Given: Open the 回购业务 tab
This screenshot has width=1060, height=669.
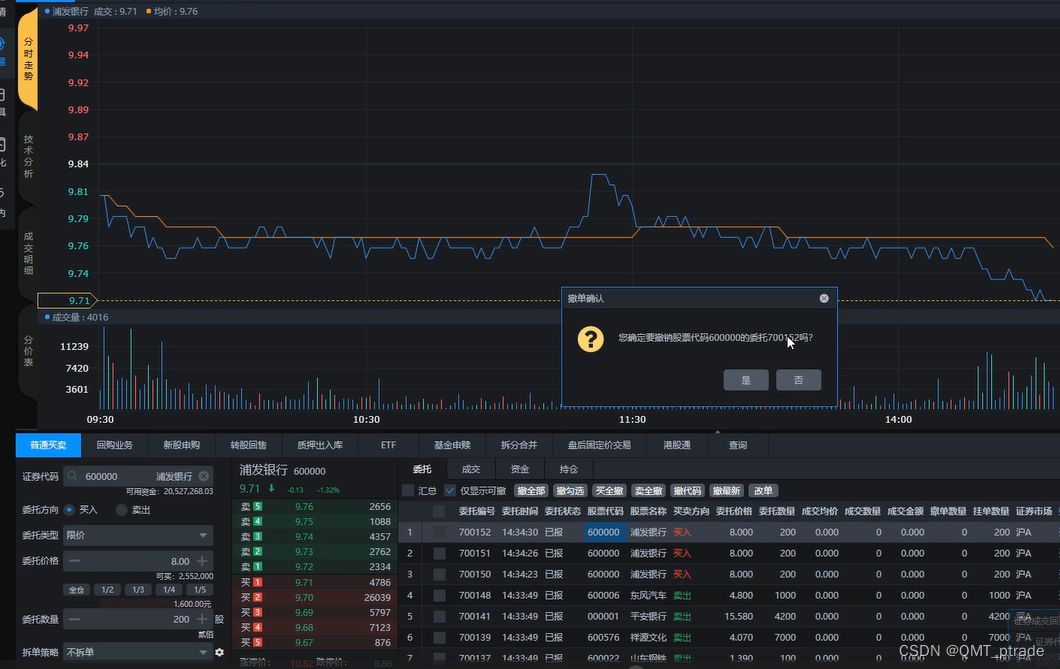Looking at the screenshot, I should click(x=114, y=445).
